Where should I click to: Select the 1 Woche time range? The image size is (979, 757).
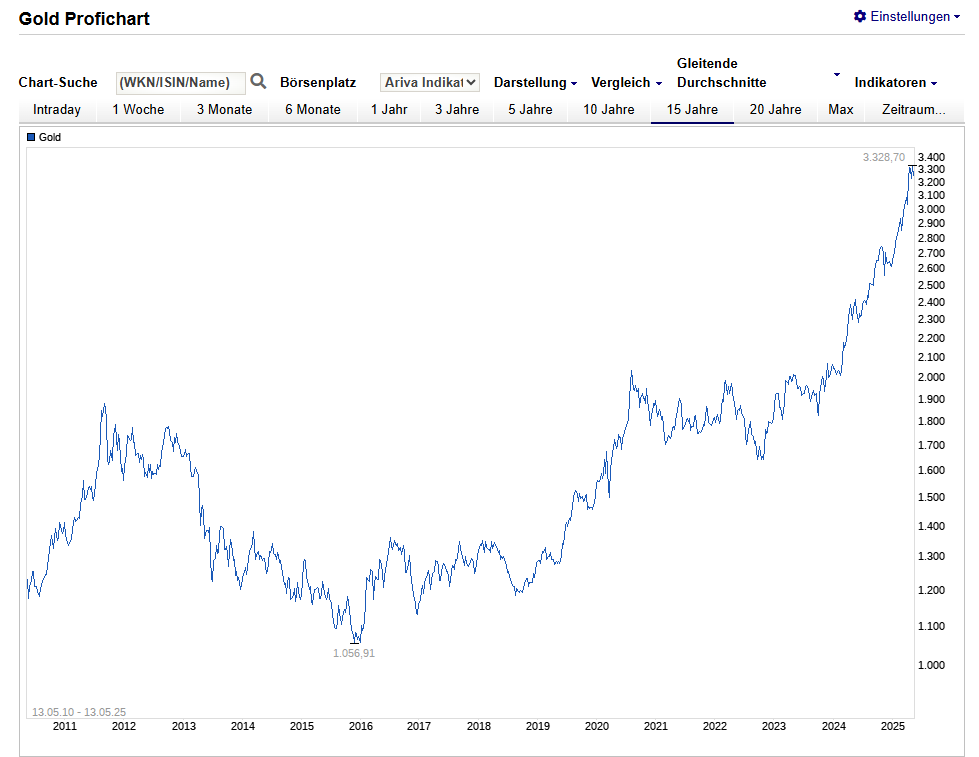[x=138, y=110]
